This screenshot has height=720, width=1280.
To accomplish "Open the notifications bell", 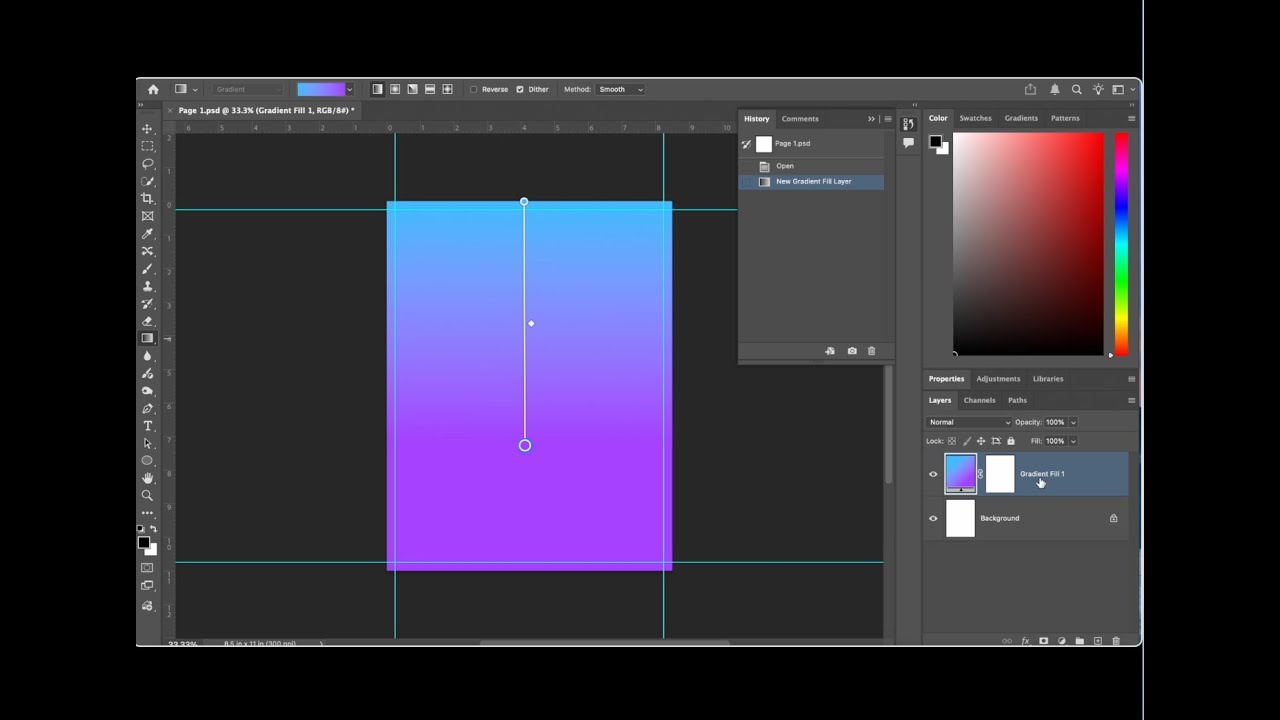I will (x=1054, y=89).
